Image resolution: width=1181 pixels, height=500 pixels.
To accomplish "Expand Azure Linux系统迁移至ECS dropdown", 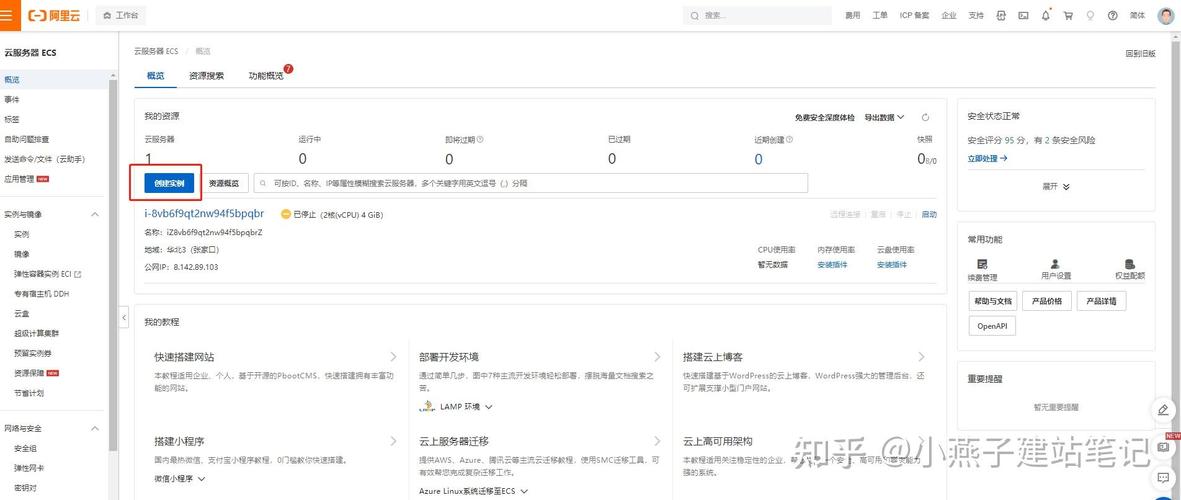I will 474,491.
